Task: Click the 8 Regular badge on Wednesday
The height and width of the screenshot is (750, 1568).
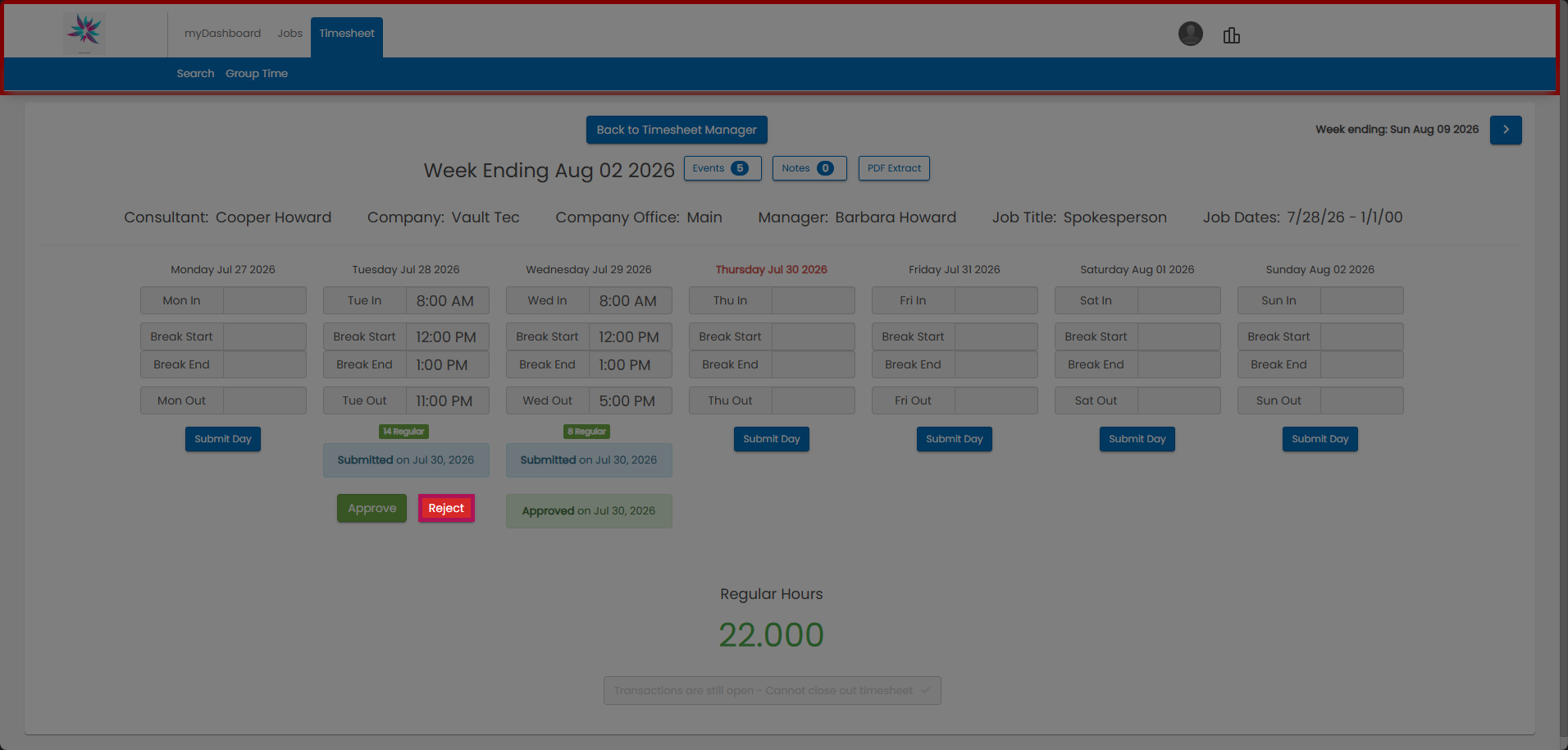Action: (587, 432)
